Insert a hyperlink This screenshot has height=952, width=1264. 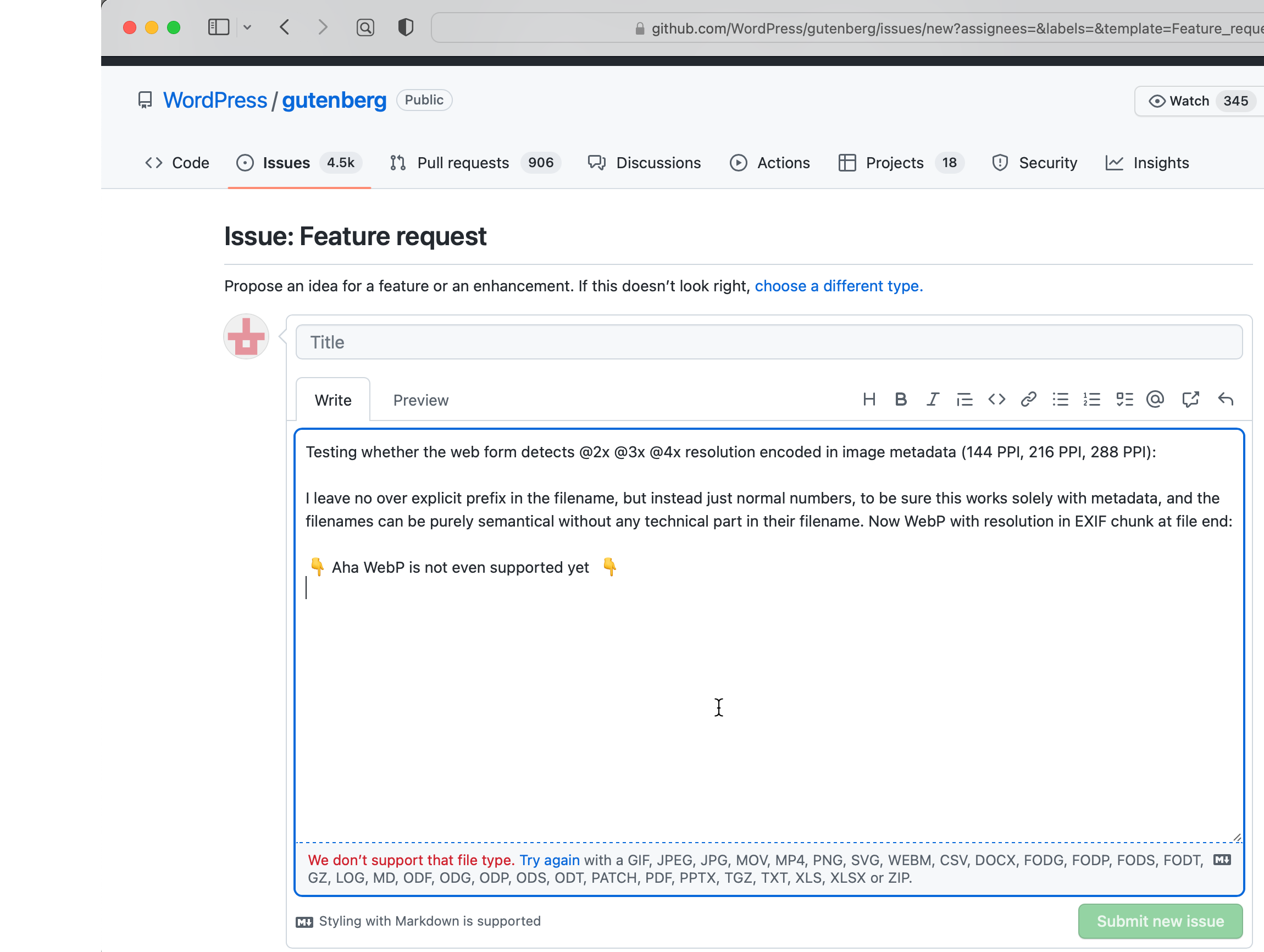pyautogui.click(x=1028, y=400)
